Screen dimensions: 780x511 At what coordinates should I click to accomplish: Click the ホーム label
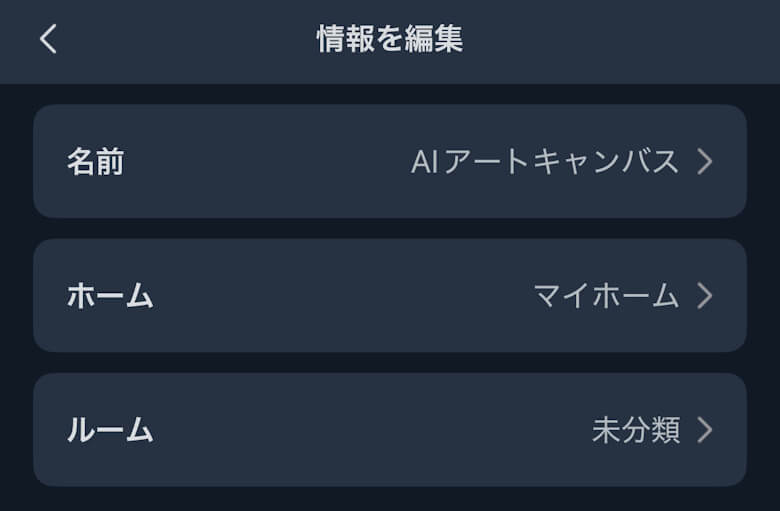110,295
